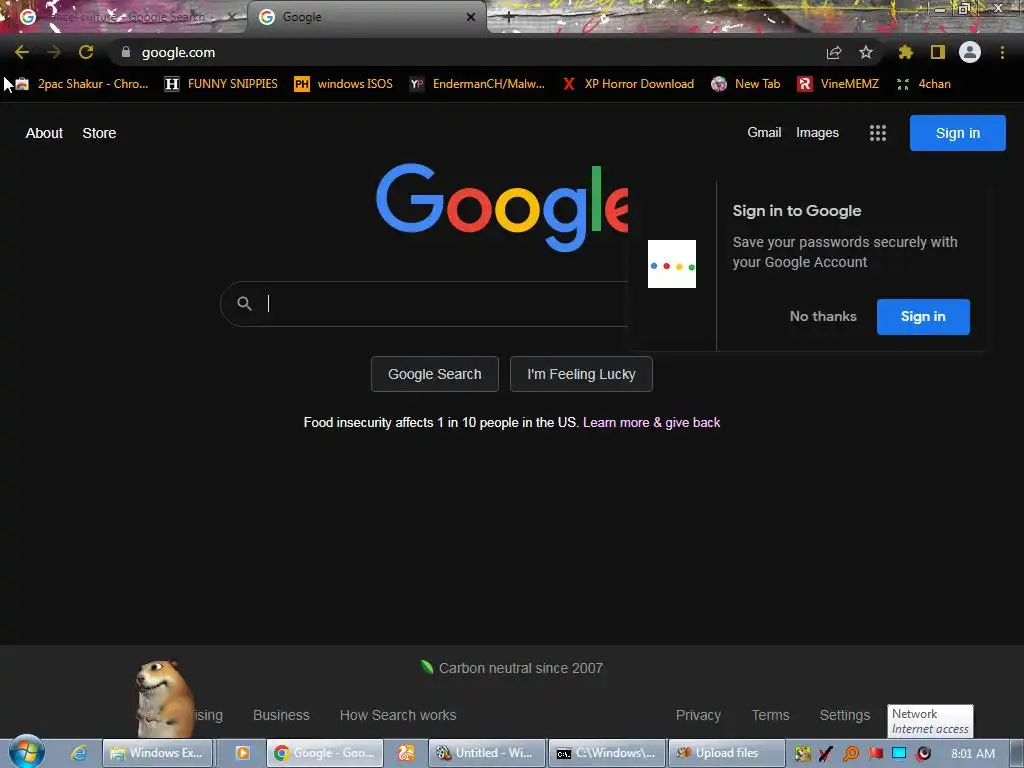Open the media player taskbar icon
Viewport: 1024px width, 768px height.
click(242, 753)
